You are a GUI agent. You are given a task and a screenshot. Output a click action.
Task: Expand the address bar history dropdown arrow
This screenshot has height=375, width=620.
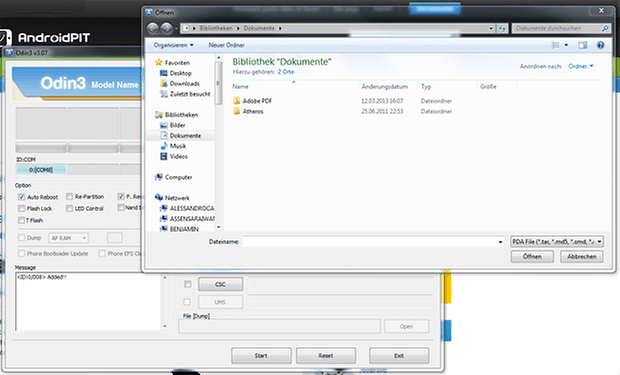pyautogui.click(x=491, y=28)
